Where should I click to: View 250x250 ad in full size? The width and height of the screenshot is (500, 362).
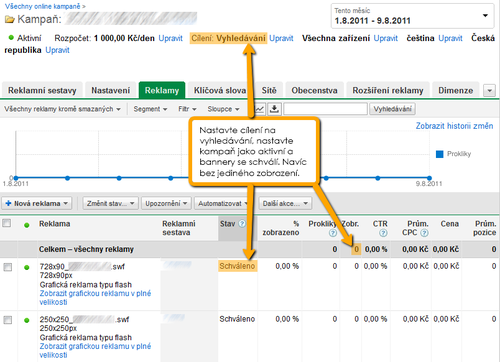(x=95, y=351)
